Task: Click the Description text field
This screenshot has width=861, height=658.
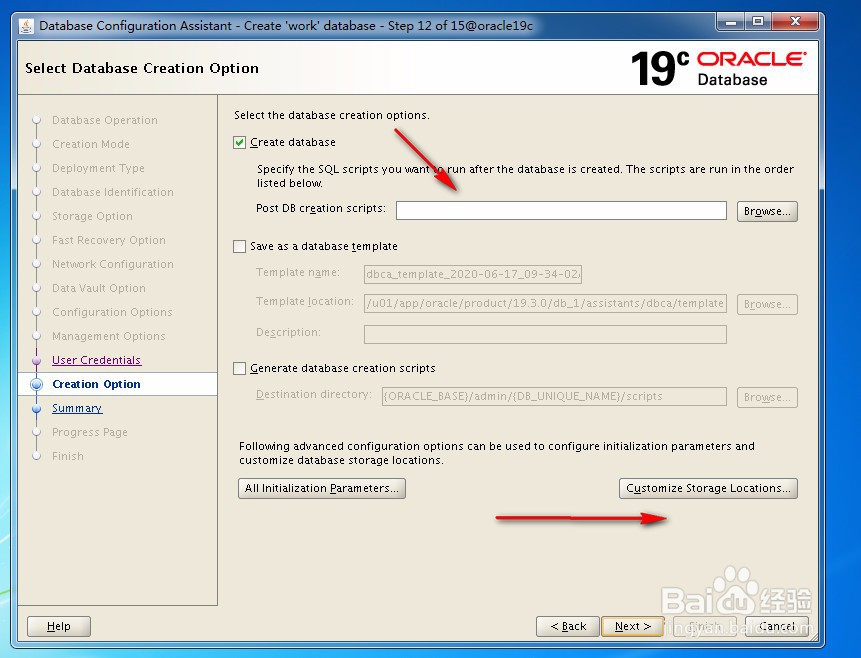Action: (545, 334)
